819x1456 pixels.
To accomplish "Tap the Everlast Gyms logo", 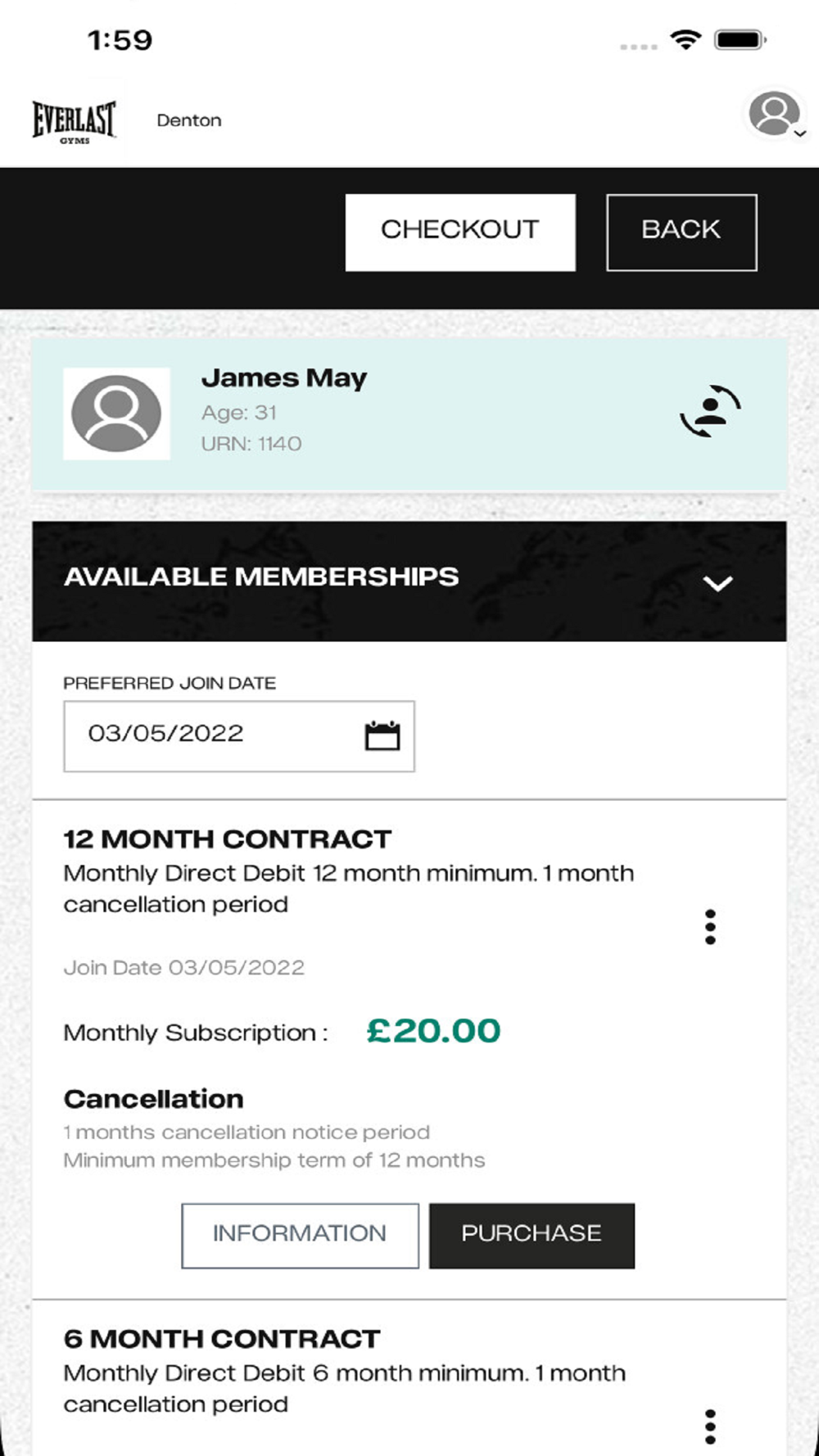I will tap(74, 121).
